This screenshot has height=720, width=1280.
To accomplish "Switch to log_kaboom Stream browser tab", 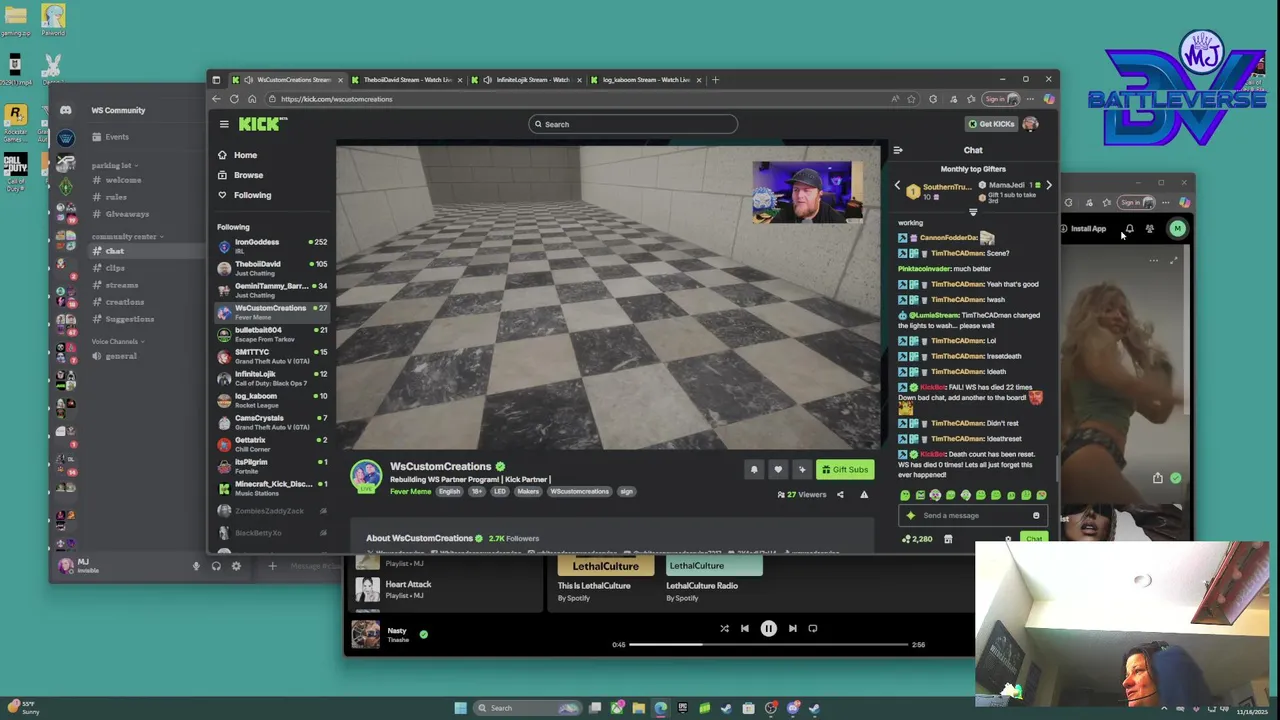I will pos(645,80).
